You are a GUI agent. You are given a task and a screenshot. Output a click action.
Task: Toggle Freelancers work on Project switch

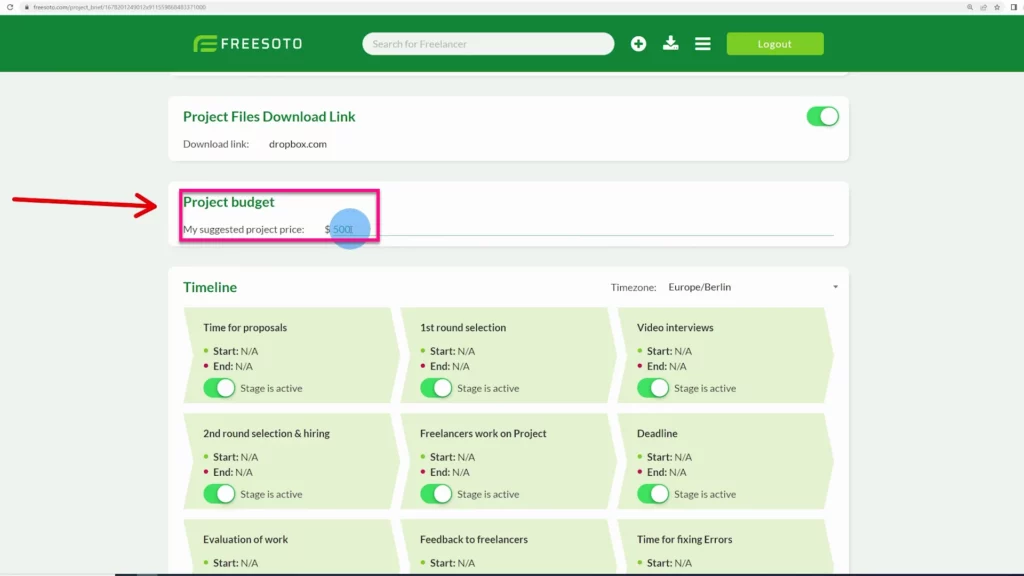coord(436,494)
